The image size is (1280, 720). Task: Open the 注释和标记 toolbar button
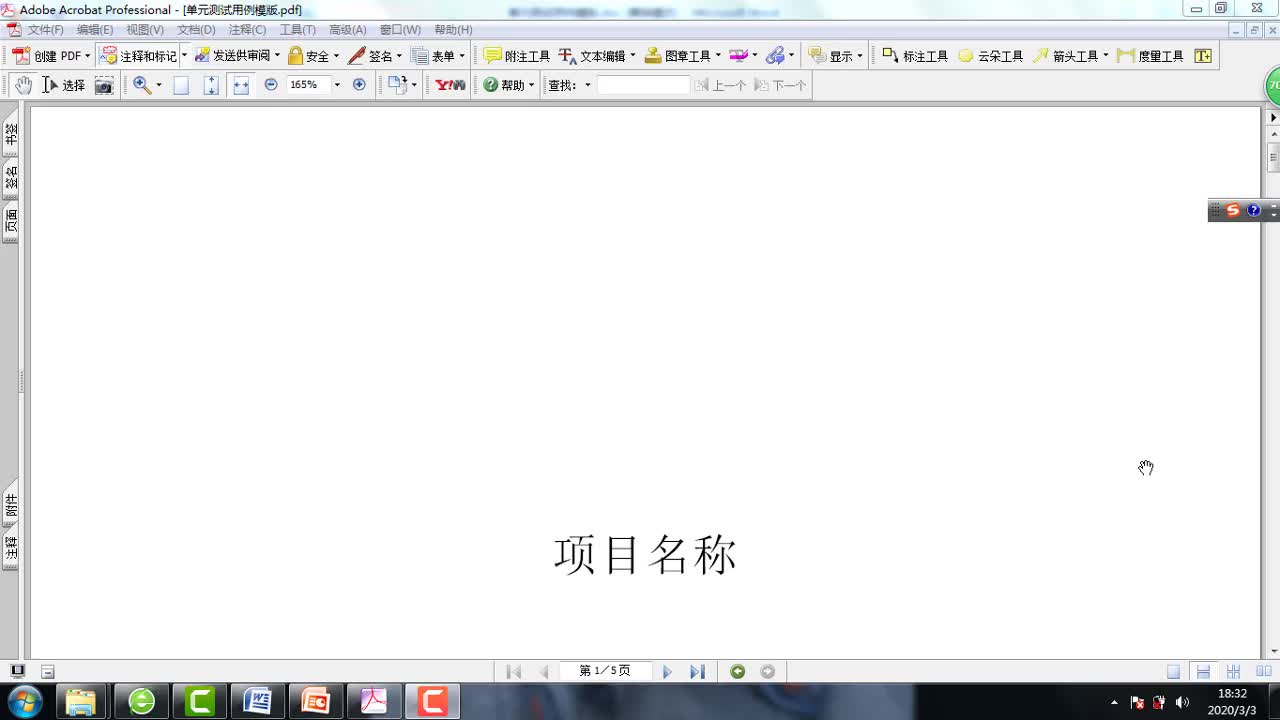click(x=138, y=56)
